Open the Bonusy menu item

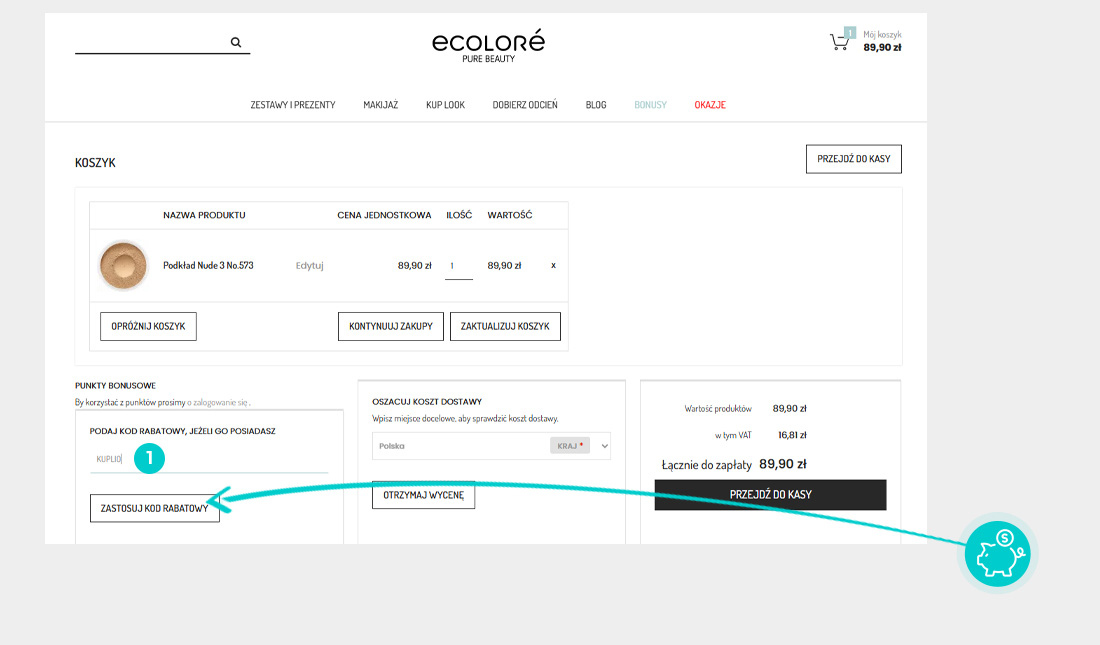650,105
